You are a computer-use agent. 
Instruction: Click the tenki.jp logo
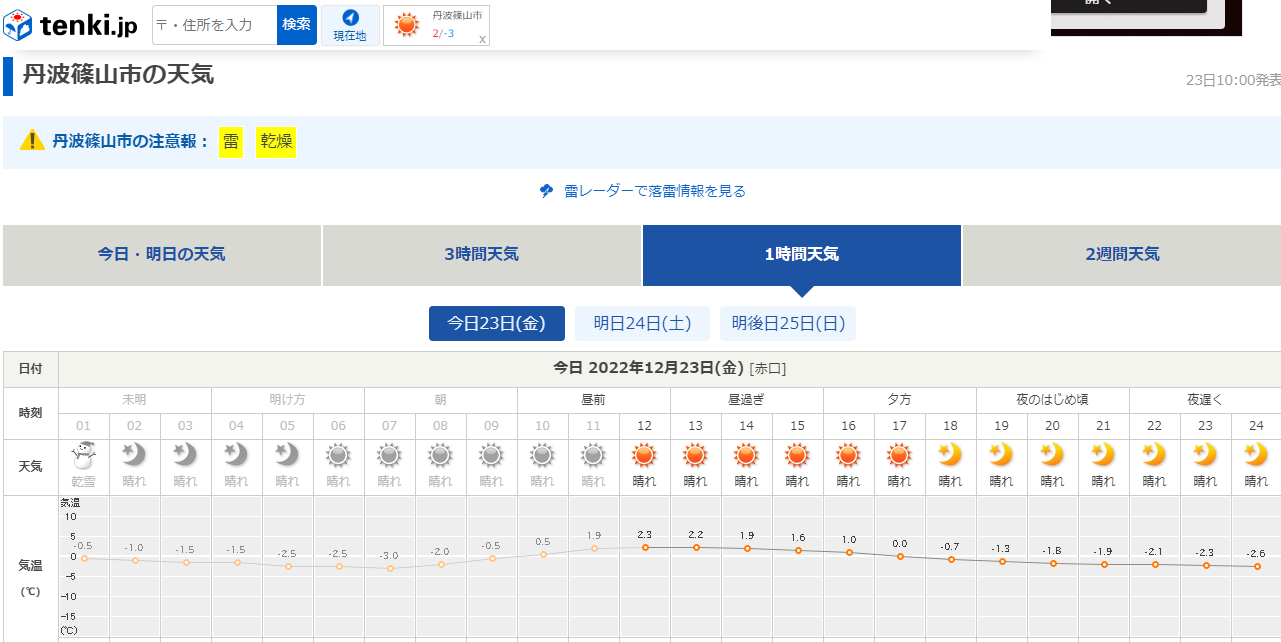[x=72, y=25]
